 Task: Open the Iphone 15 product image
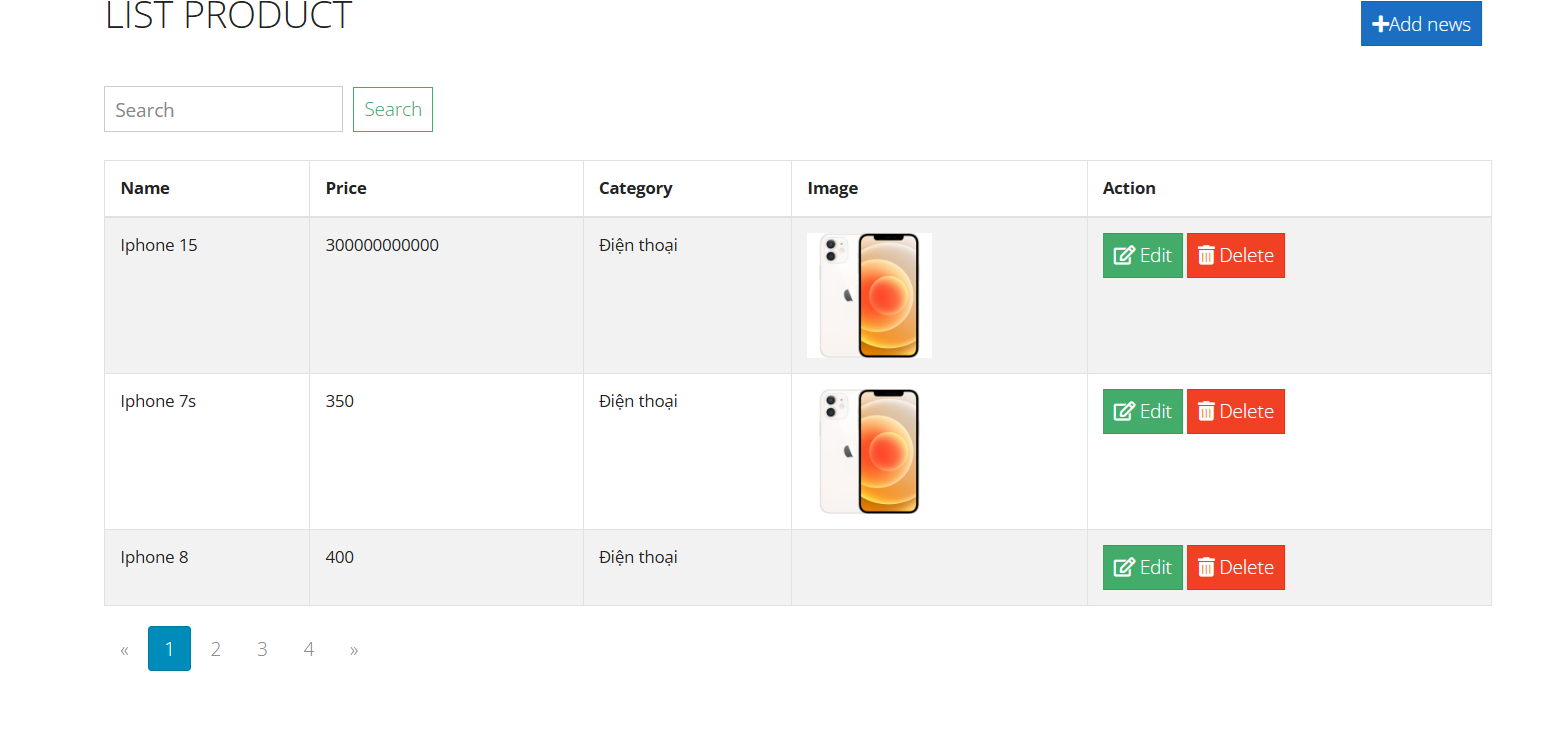click(869, 295)
